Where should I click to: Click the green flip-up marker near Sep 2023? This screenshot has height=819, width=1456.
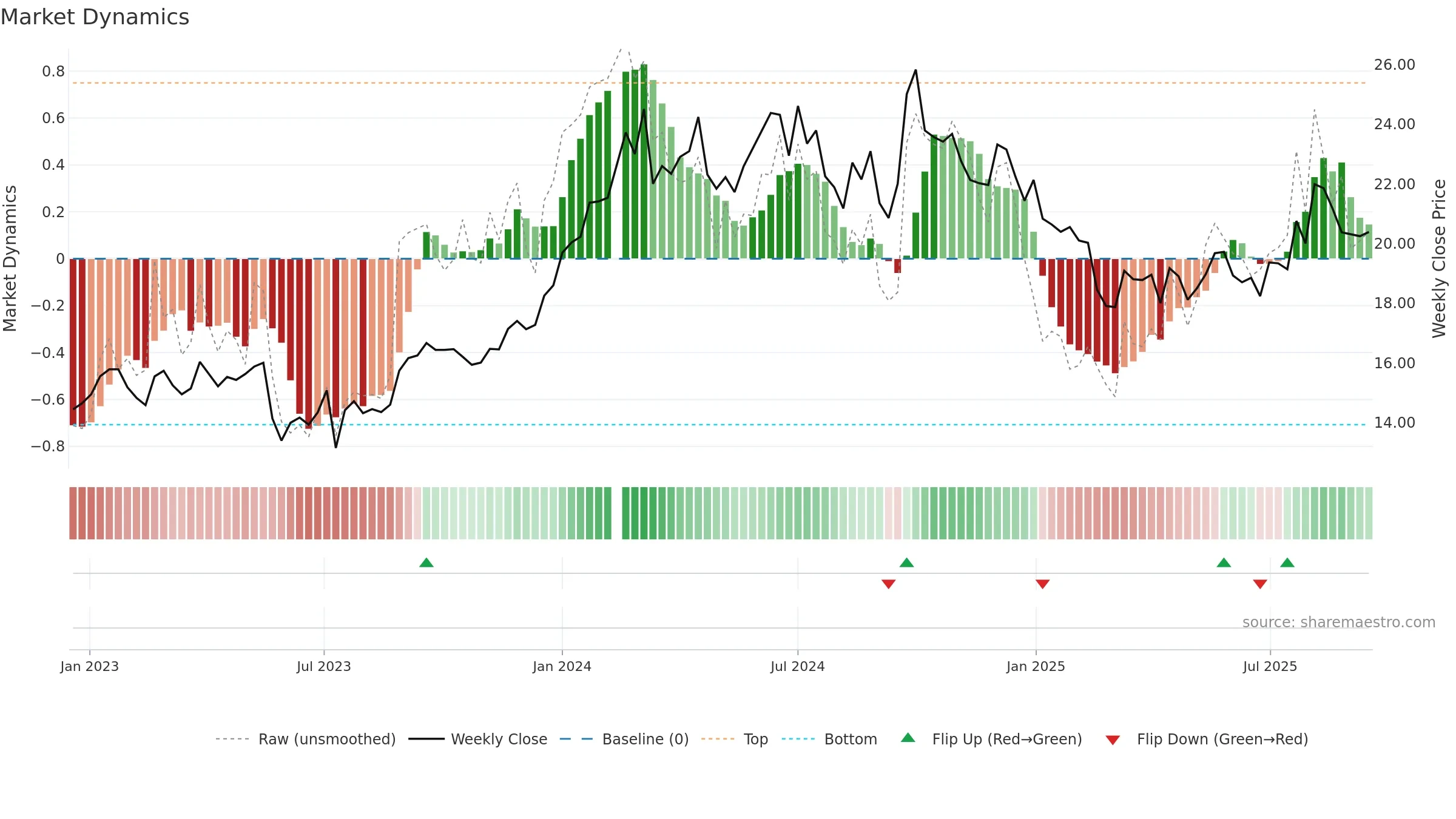click(426, 563)
